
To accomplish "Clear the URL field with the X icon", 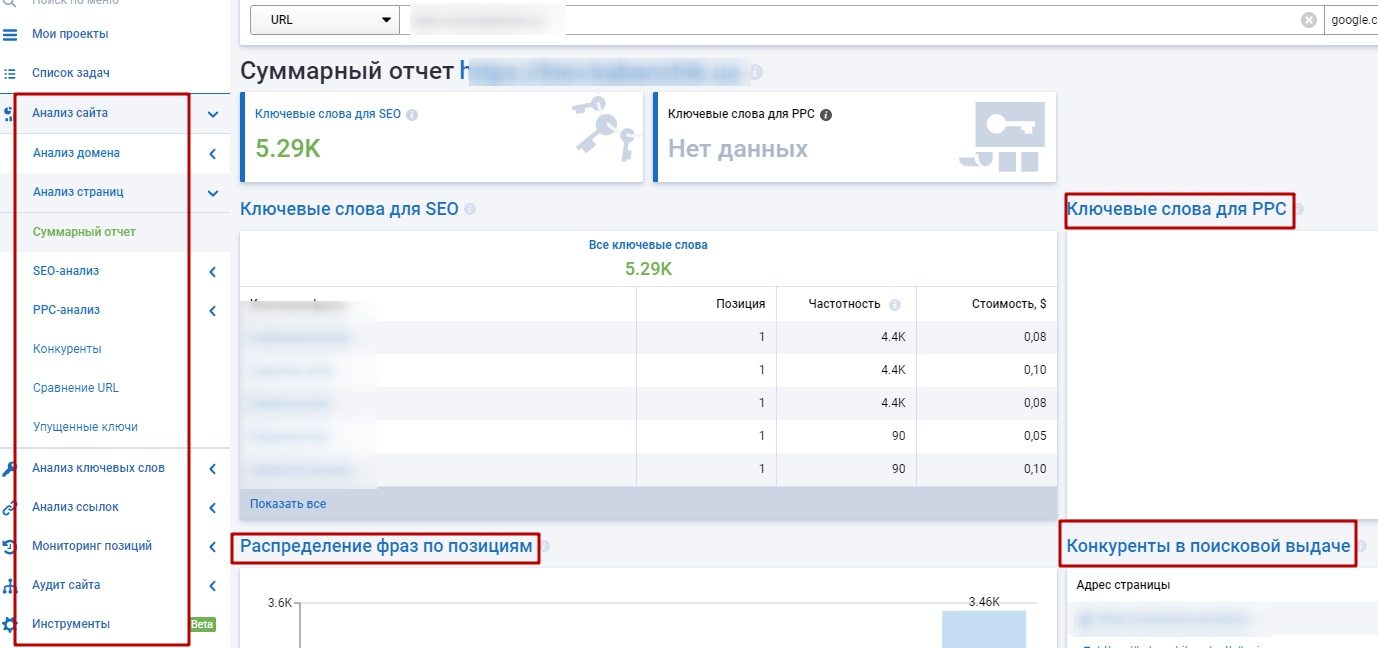I will click(x=1308, y=20).
